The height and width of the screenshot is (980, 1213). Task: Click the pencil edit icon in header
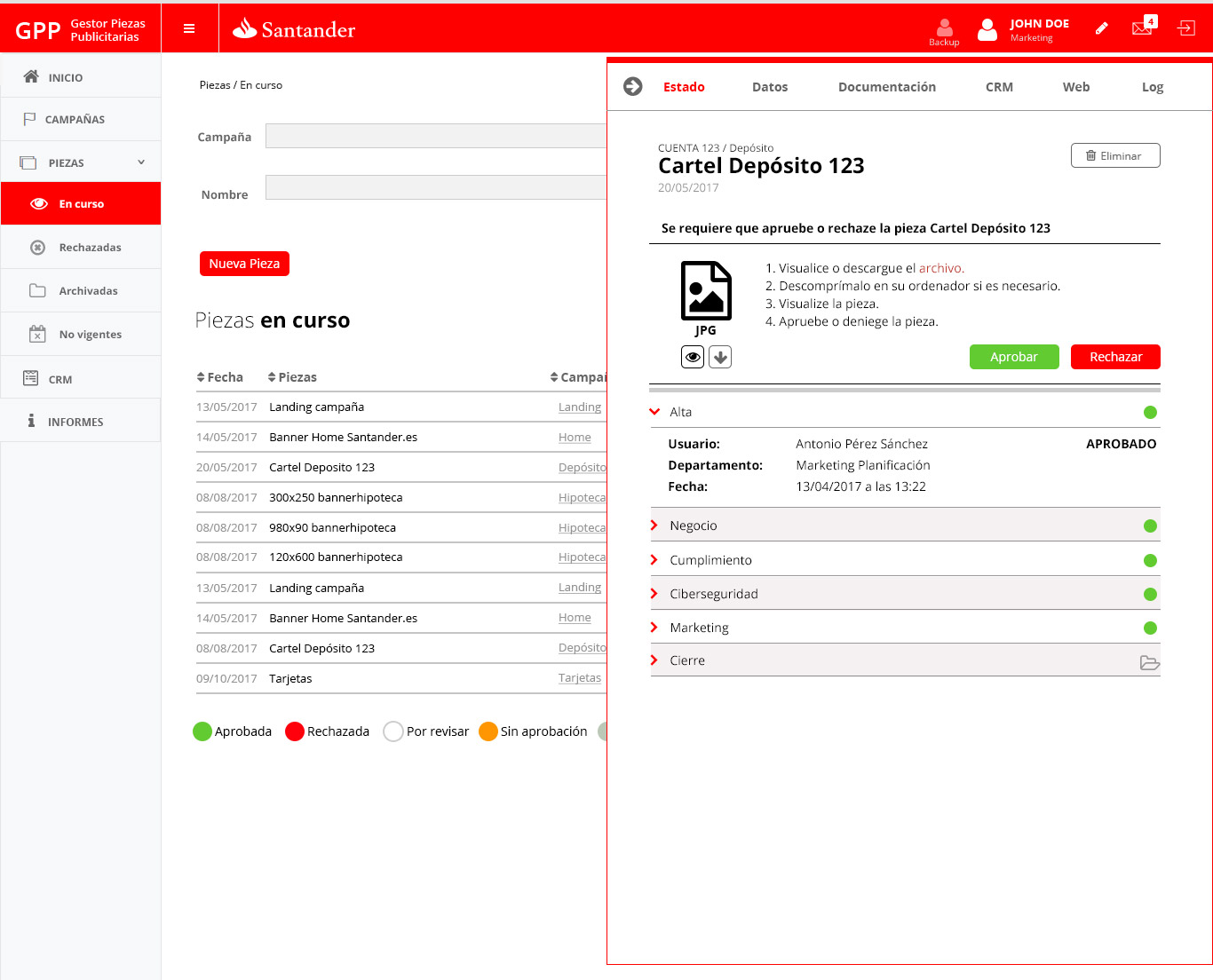click(1101, 28)
